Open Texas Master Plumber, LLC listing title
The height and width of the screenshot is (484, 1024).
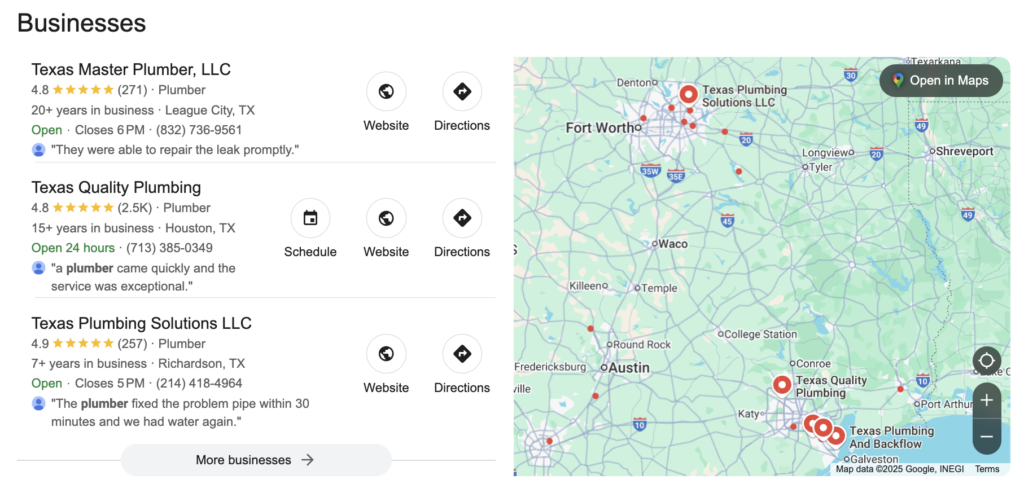(x=131, y=69)
